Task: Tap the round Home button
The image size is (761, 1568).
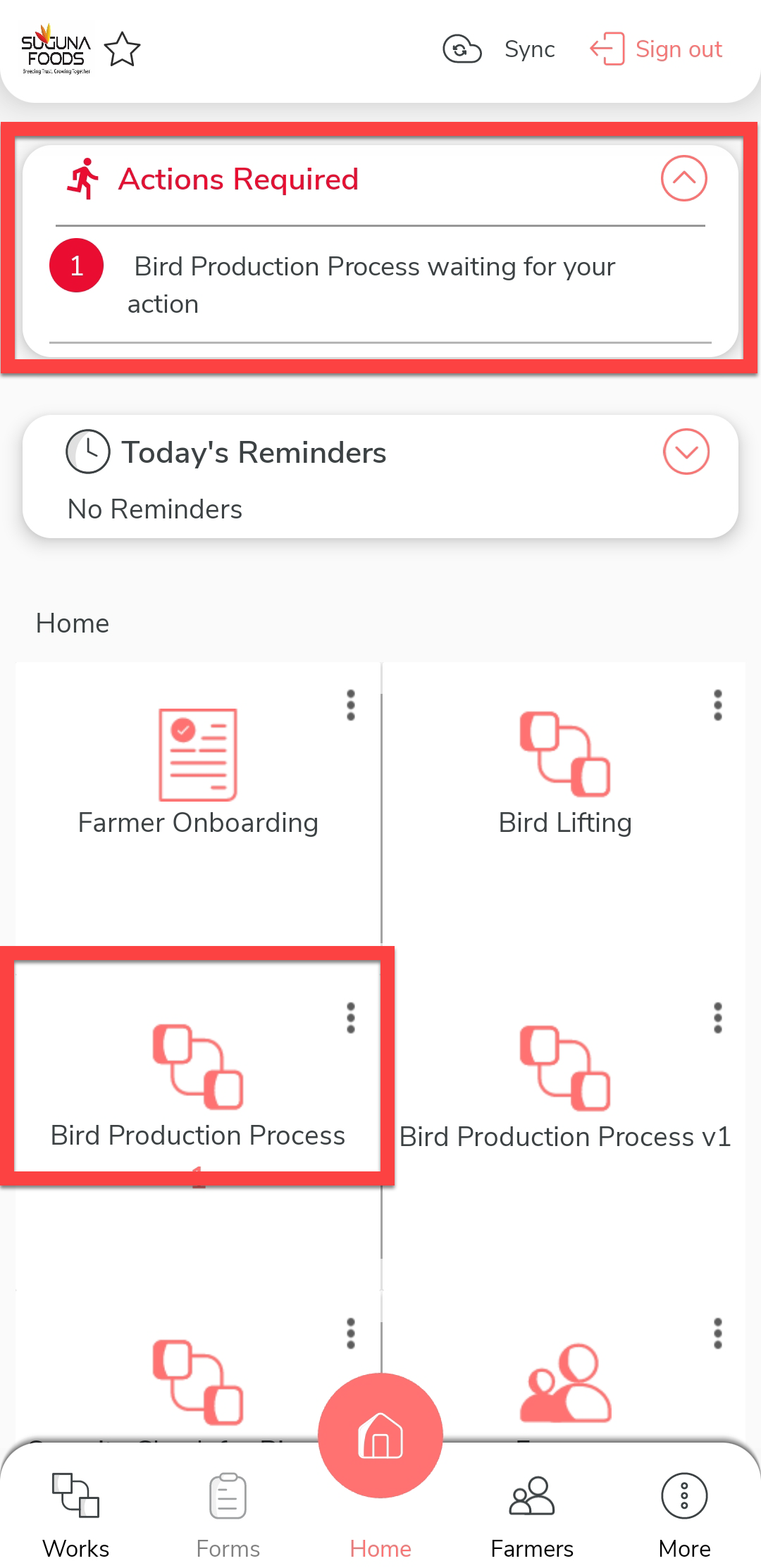Action: pos(380,1436)
